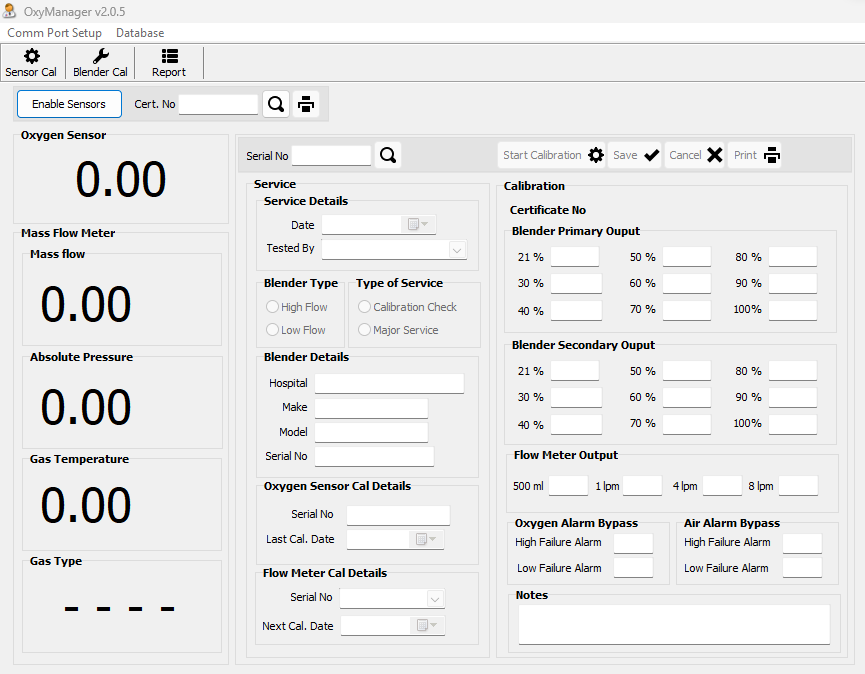
Task: Click Primary Output 21 % field
Action: (x=575, y=257)
